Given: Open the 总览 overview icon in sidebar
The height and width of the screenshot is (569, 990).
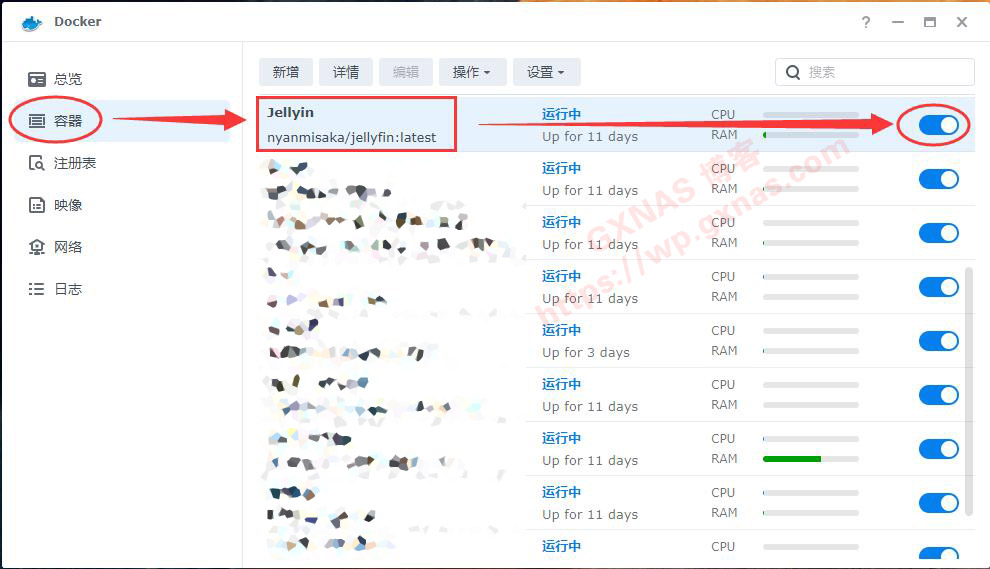Looking at the screenshot, I should pyautogui.click(x=37, y=79).
